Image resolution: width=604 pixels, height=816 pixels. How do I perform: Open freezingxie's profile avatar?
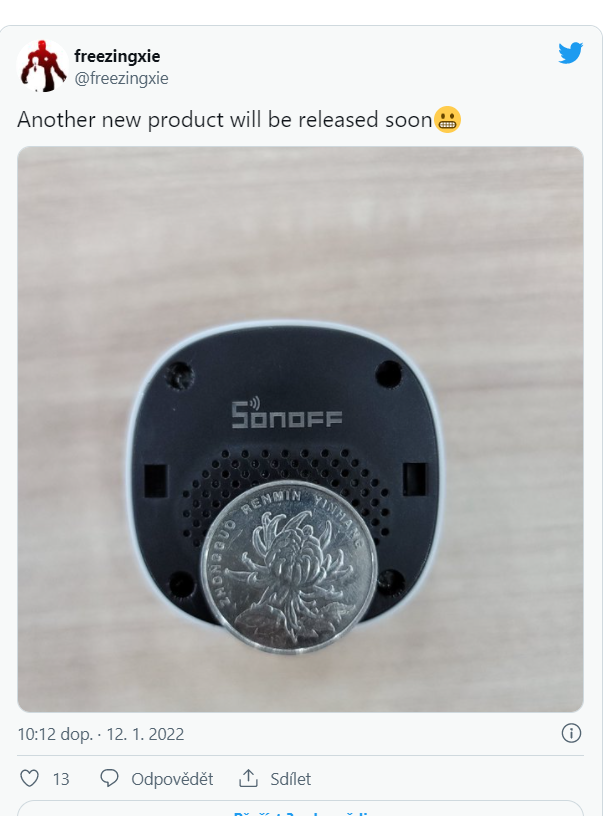coord(43,66)
